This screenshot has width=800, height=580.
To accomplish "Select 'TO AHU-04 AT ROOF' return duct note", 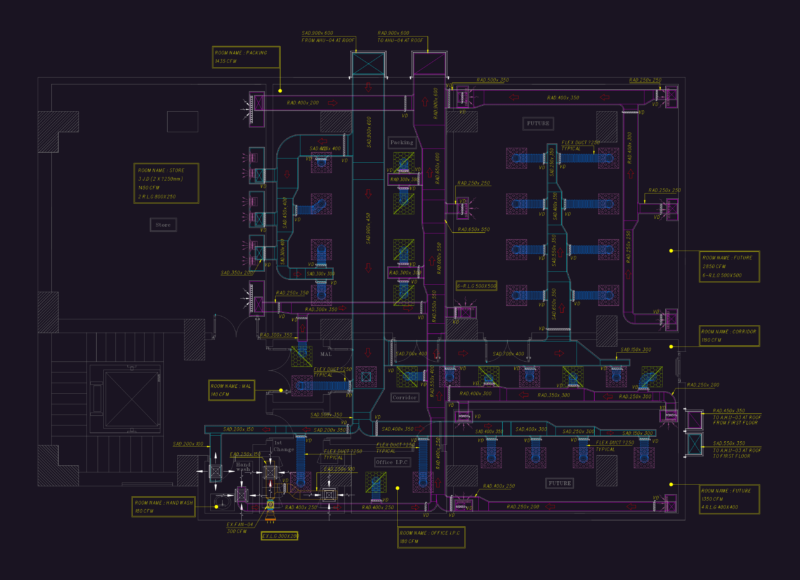I will coord(402,40).
